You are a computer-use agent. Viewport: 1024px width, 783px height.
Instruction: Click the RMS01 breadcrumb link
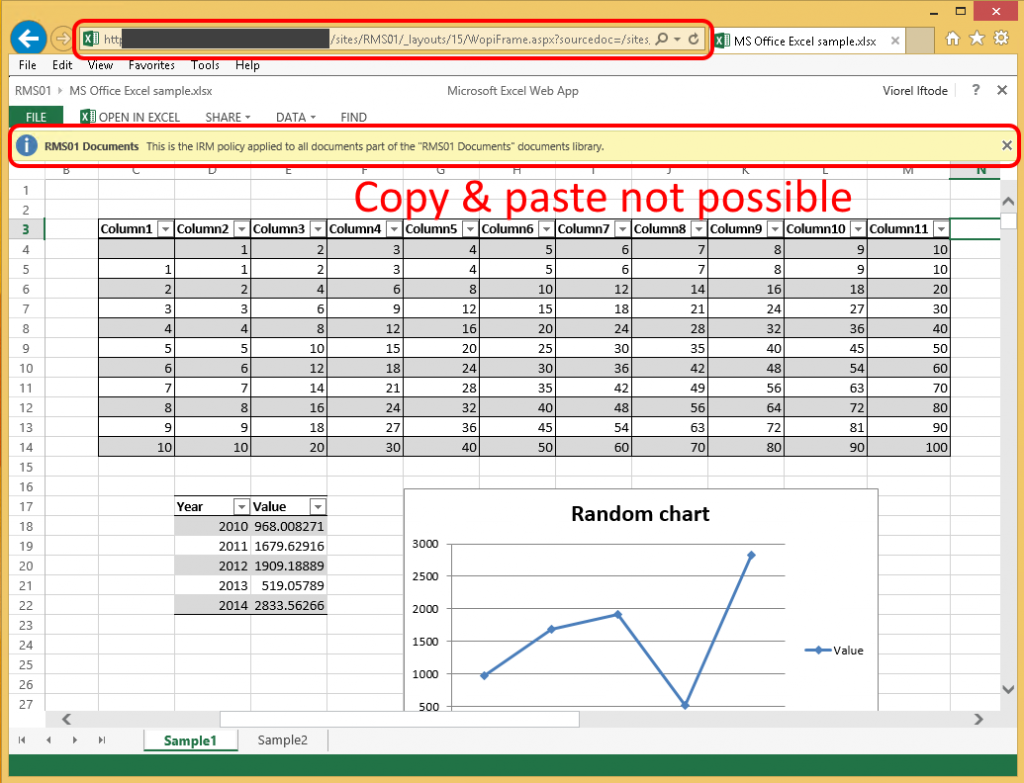(33, 91)
